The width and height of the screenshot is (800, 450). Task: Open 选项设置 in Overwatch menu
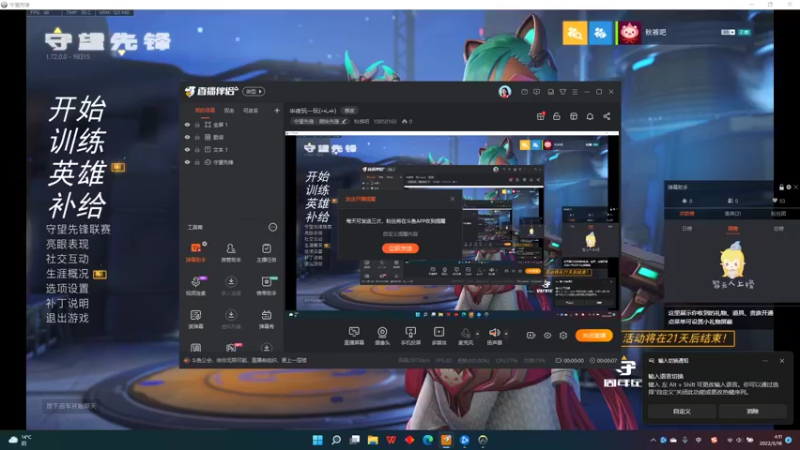click(67, 289)
